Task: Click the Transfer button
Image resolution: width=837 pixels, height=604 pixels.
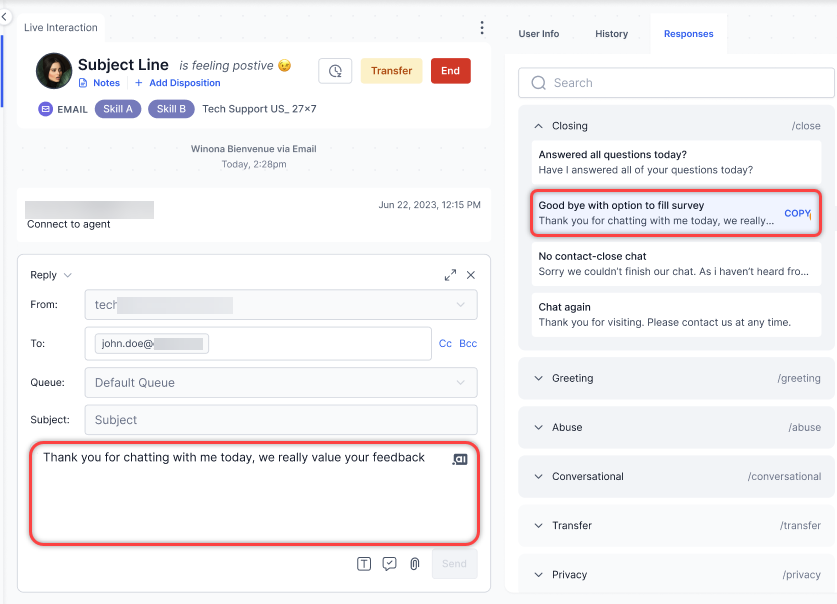Action: pos(391,71)
